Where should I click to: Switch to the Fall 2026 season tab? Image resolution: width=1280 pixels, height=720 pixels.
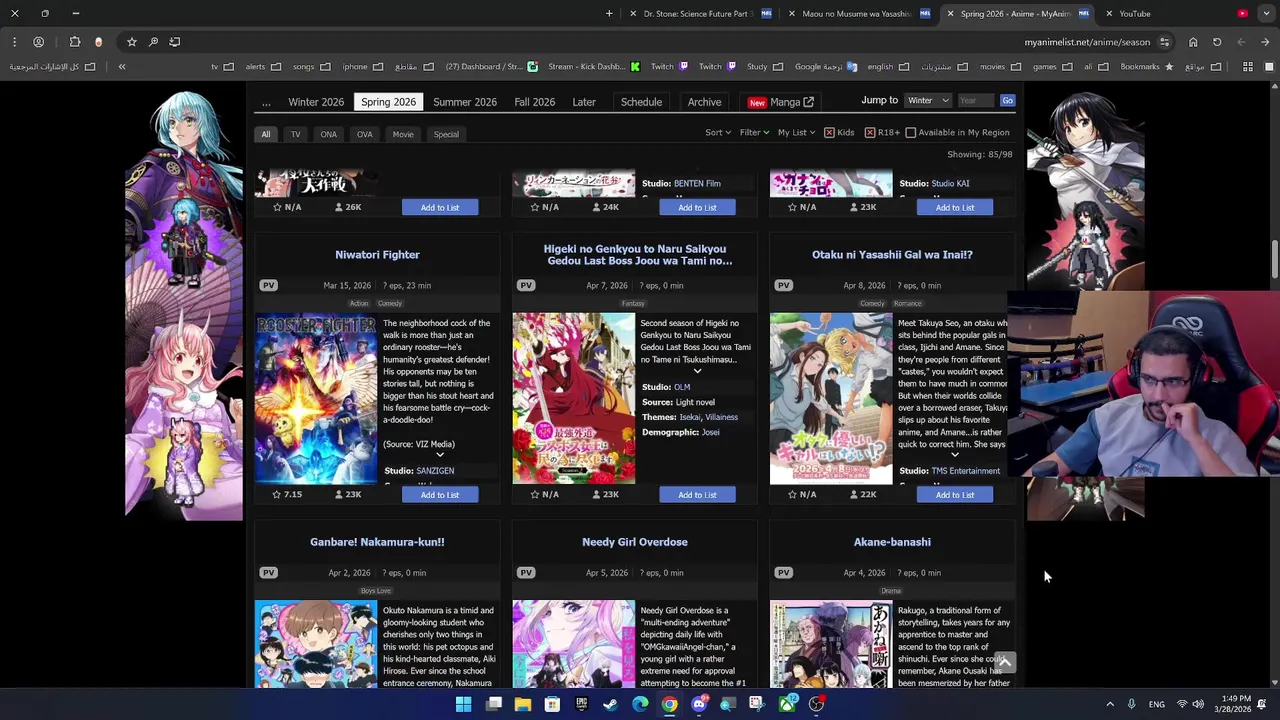(x=535, y=102)
